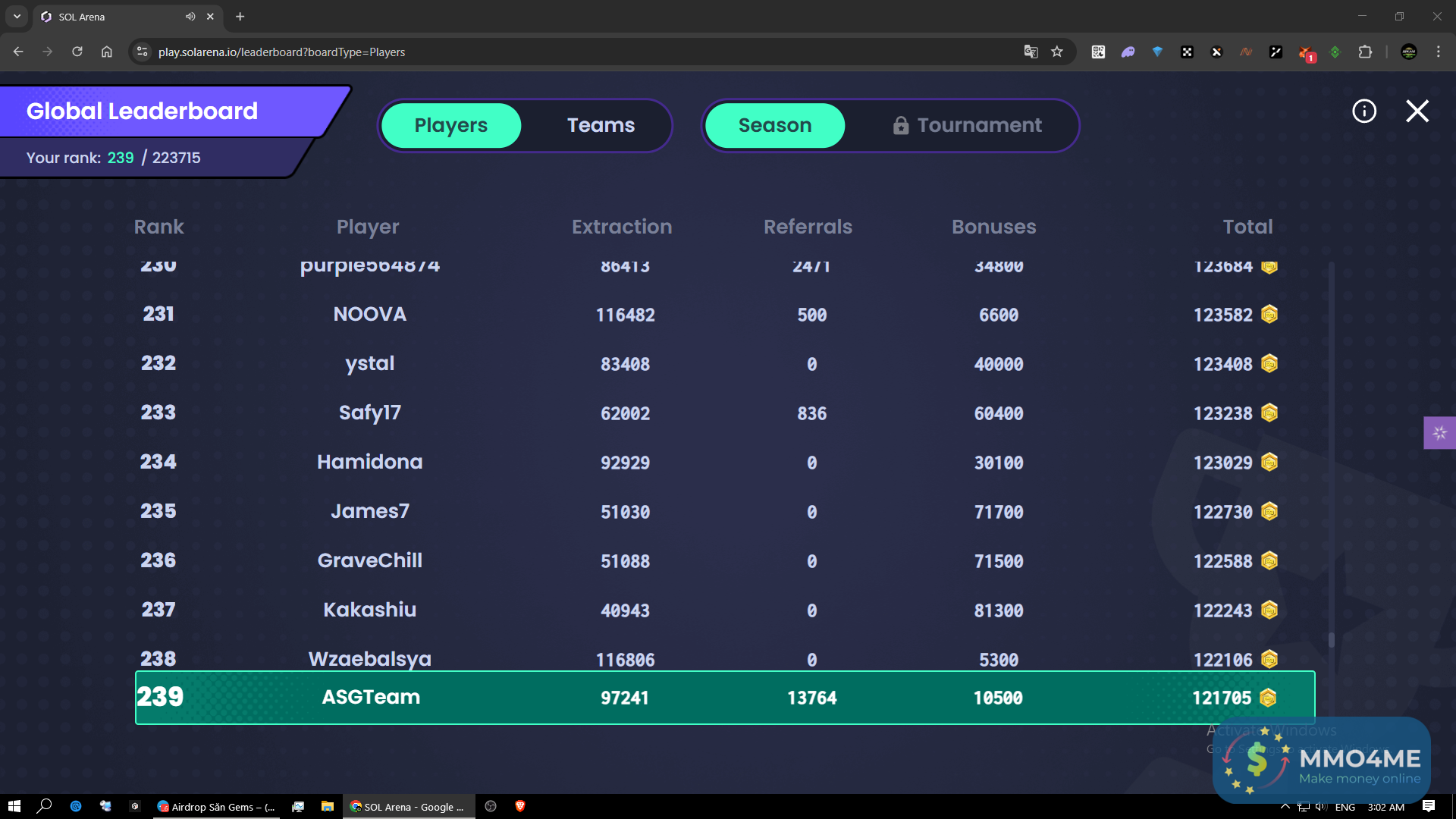
Task: Click the leaderboard vertical scrollbar thumb
Action: [x=1331, y=640]
